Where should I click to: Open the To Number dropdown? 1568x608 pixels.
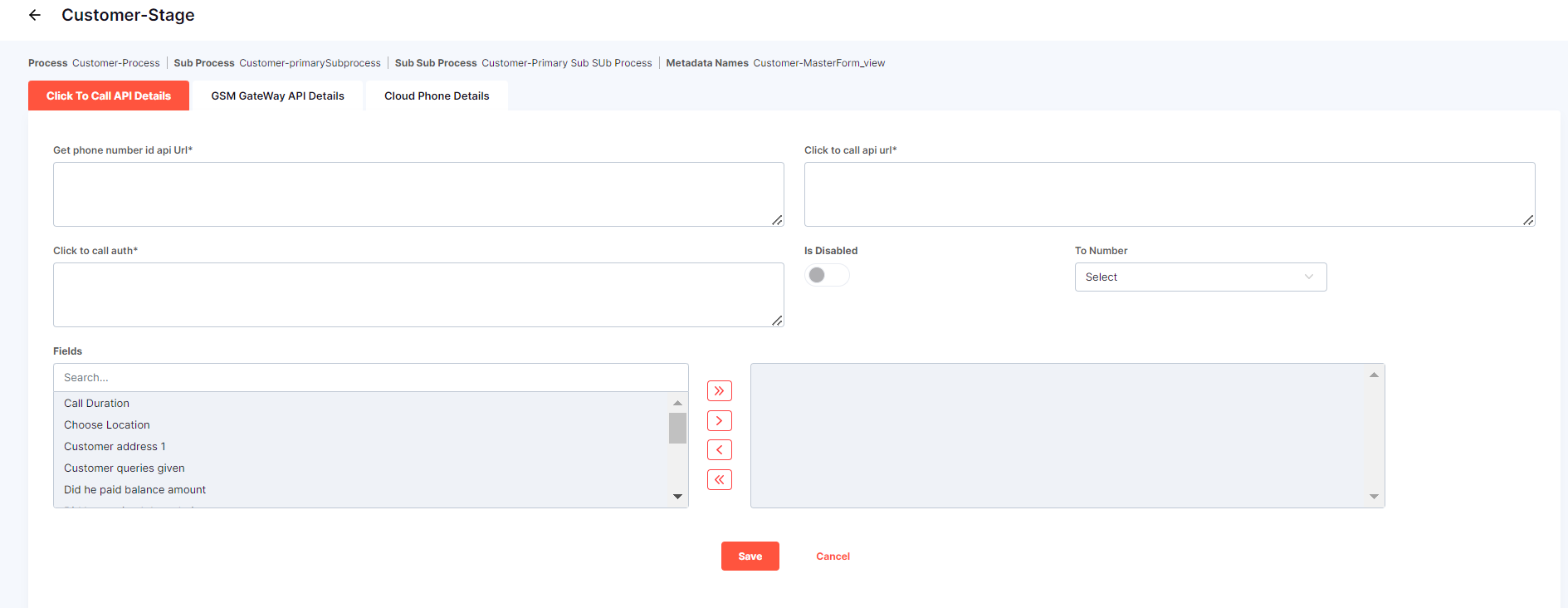point(1199,277)
